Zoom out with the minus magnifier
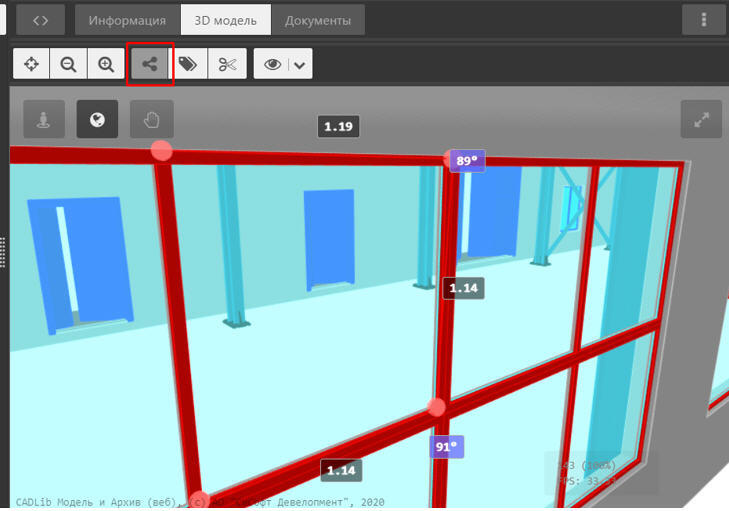The height and width of the screenshot is (511, 729). [69, 64]
